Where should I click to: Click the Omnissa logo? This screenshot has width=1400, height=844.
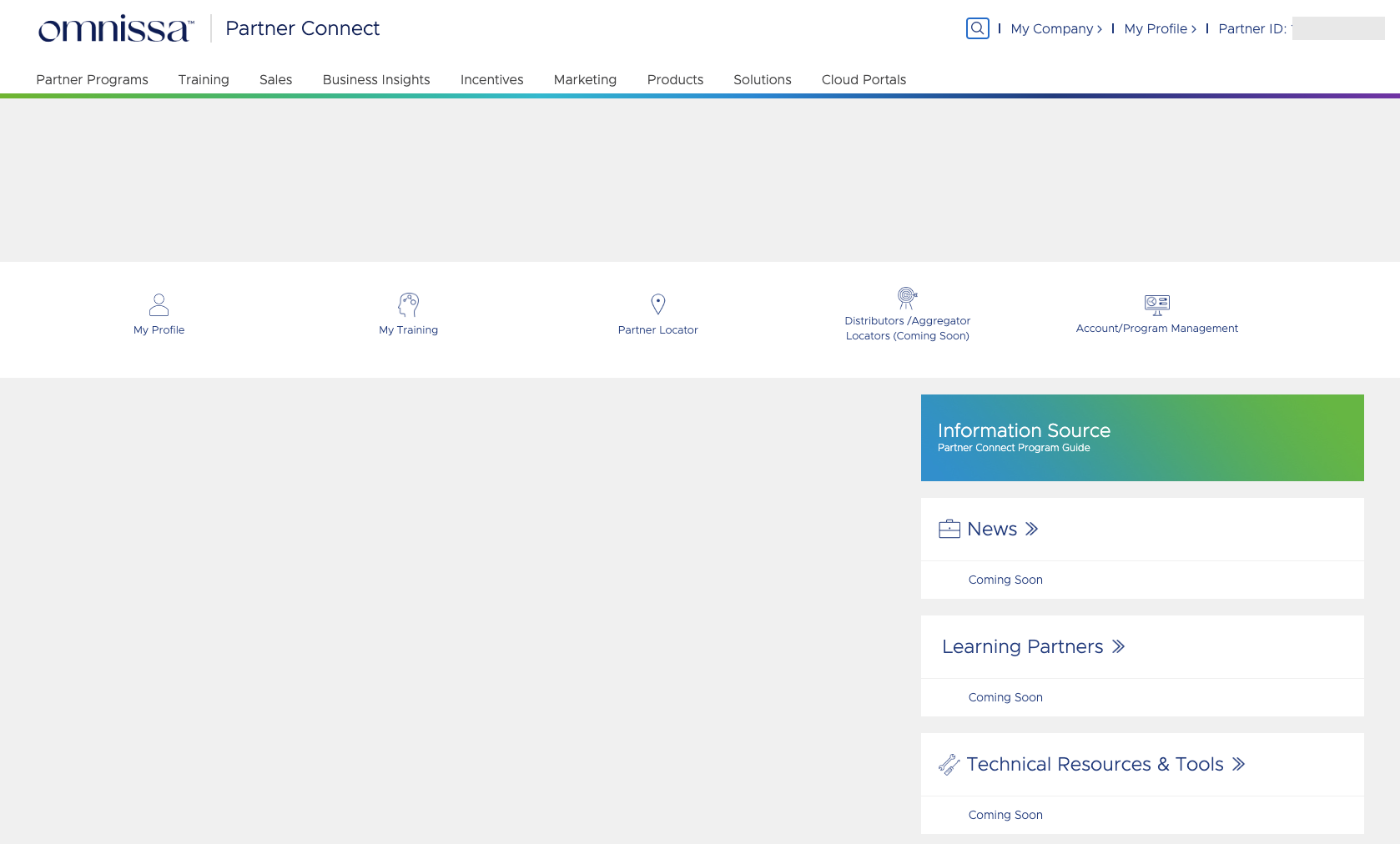pos(116,28)
